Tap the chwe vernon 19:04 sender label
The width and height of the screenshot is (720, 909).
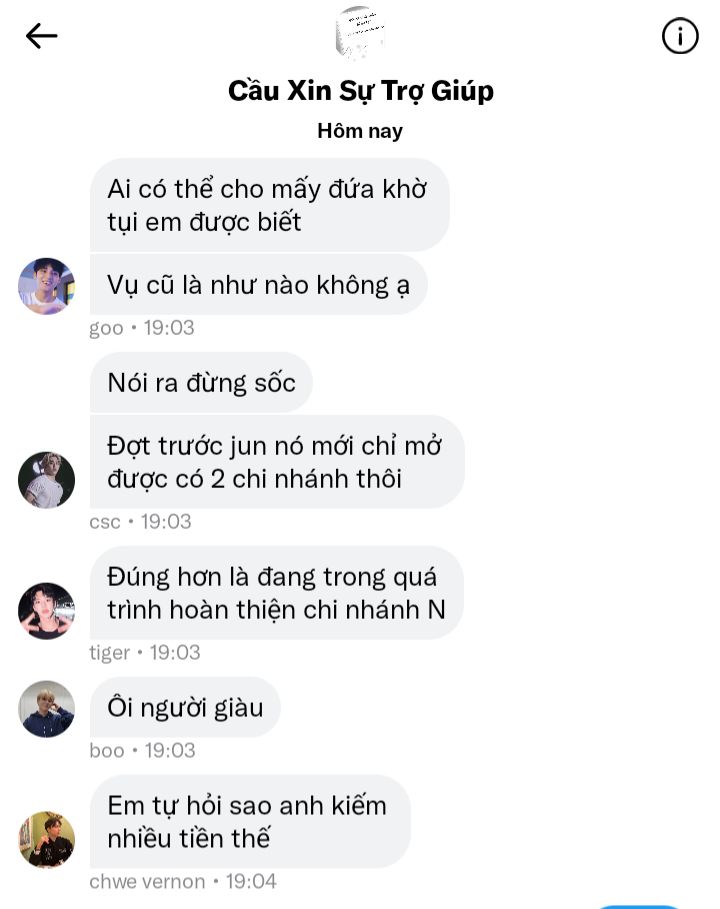click(x=183, y=882)
